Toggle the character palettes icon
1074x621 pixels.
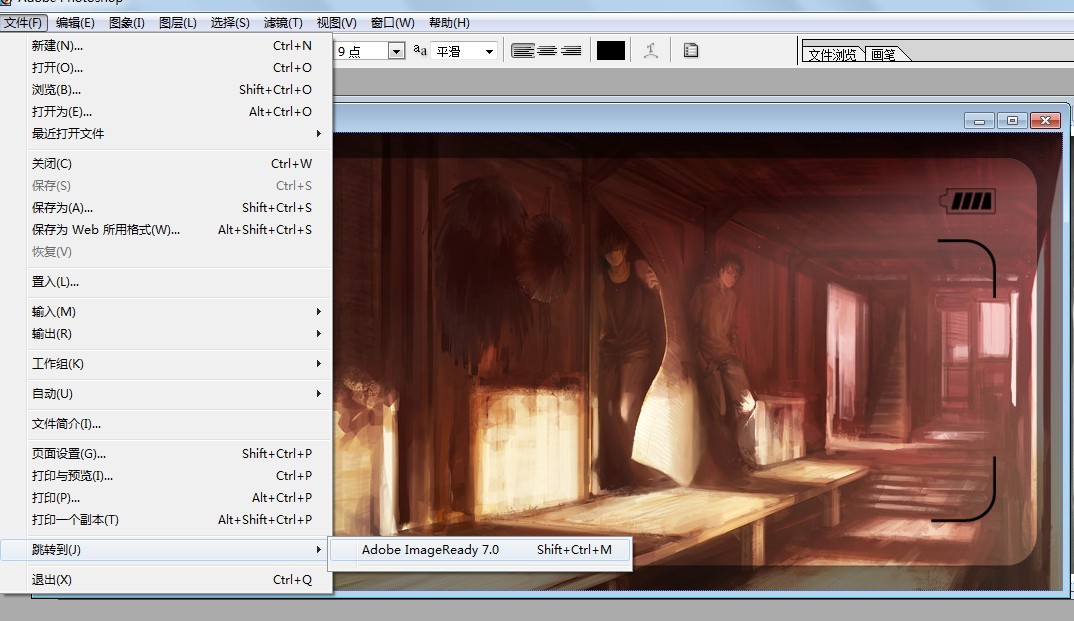pos(691,51)
